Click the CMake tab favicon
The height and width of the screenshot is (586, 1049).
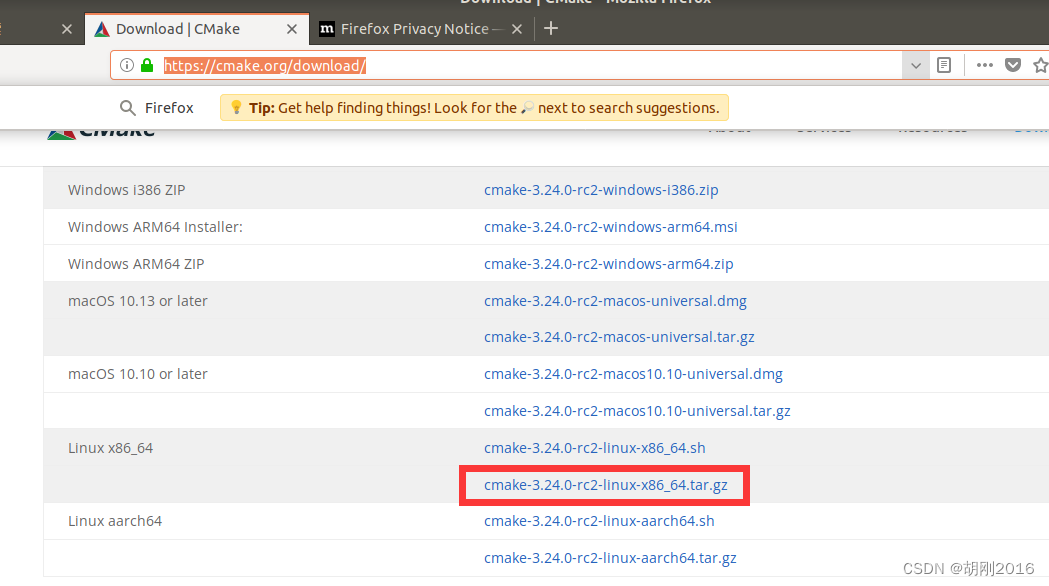(x=102, y=29)
